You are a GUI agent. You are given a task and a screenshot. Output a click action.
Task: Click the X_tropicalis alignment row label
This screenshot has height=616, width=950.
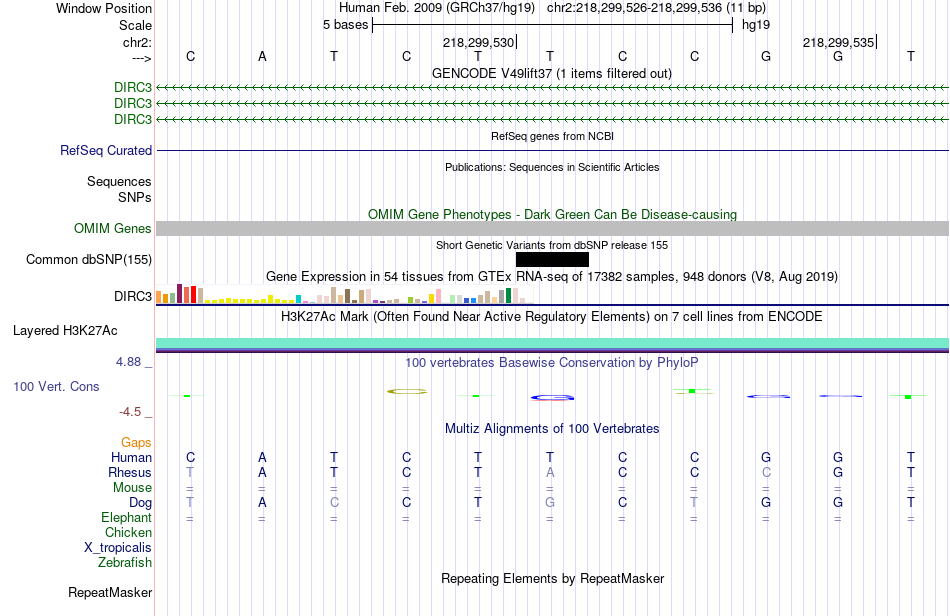click(x=118, y=548)
